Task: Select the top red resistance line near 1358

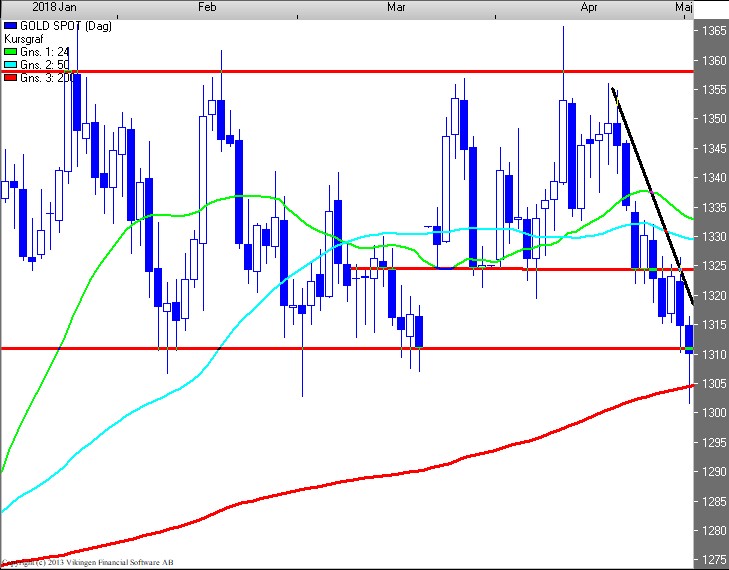Action: tap(347, 72)
